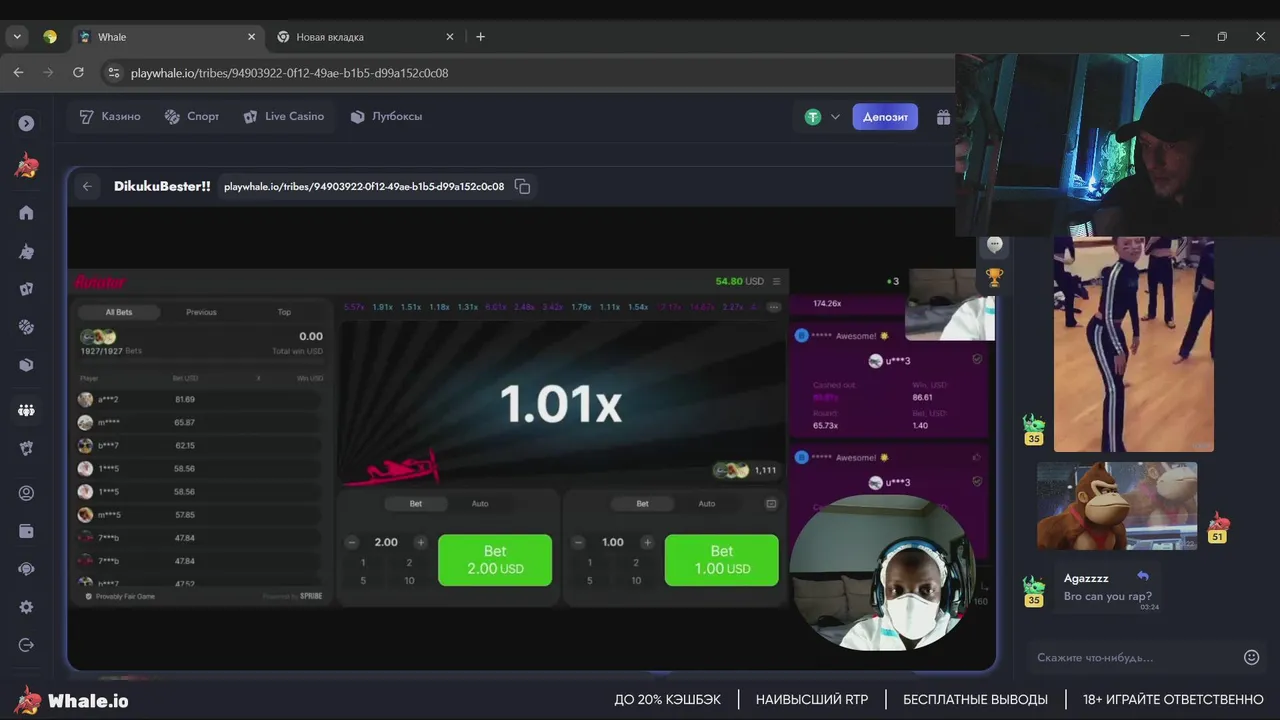Open the Donkey Kong GIF in chat

[1117, 505]
